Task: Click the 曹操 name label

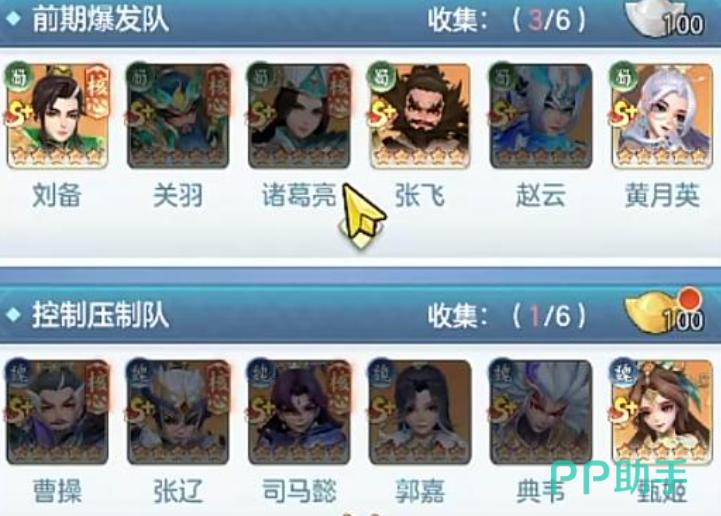Action: pyautogui.click(x=57, y=491)
